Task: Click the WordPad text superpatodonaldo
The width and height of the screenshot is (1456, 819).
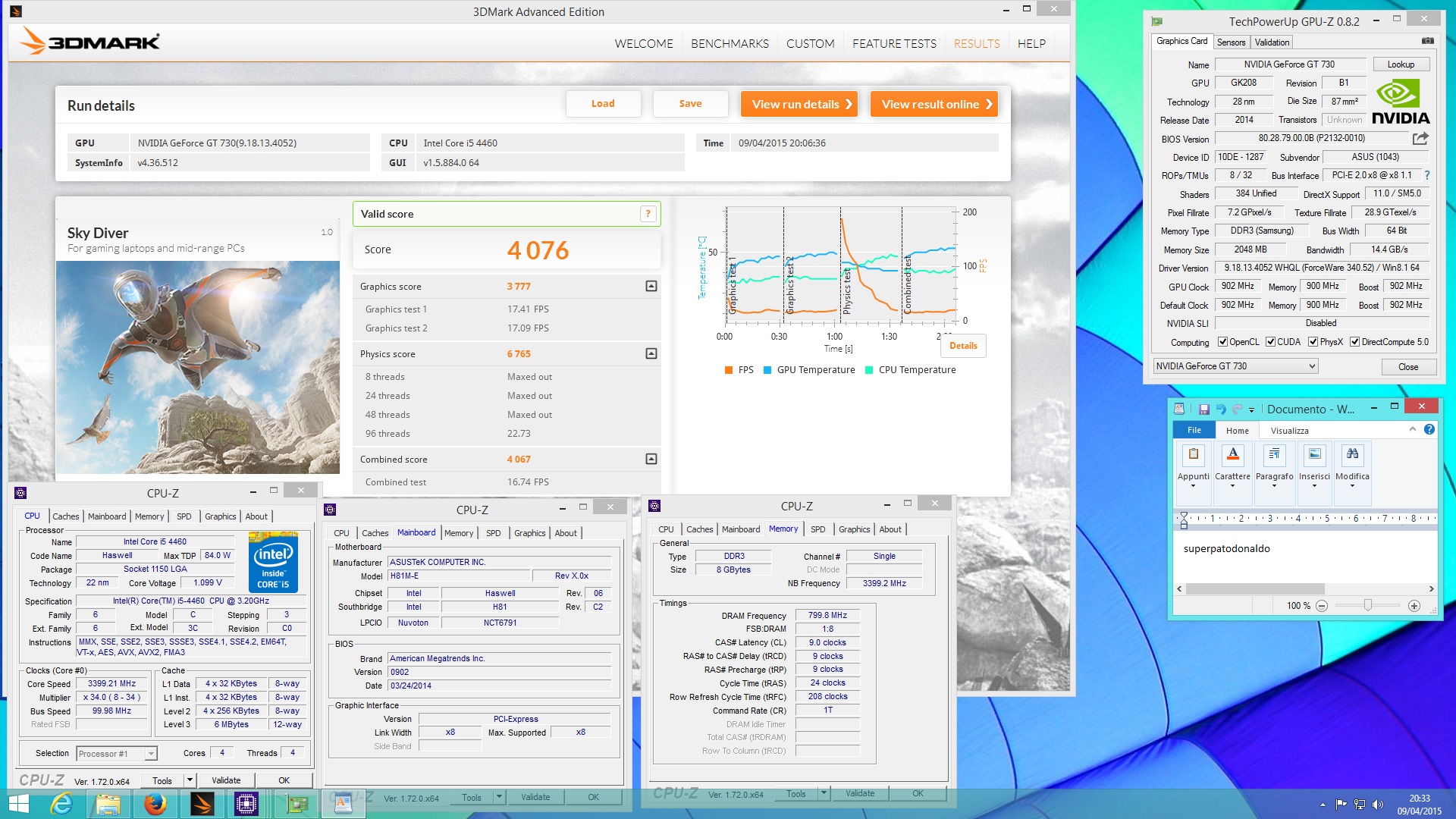Action: tap(1226, 548)
